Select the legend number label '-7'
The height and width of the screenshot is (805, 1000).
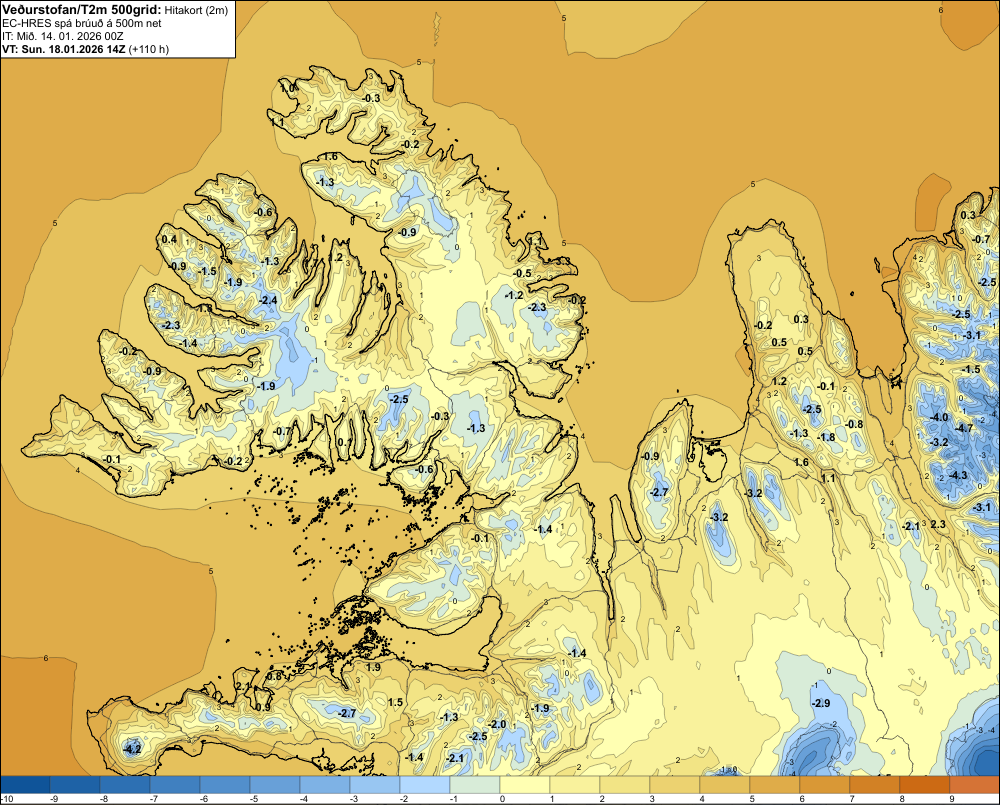[x=154, y=799]
